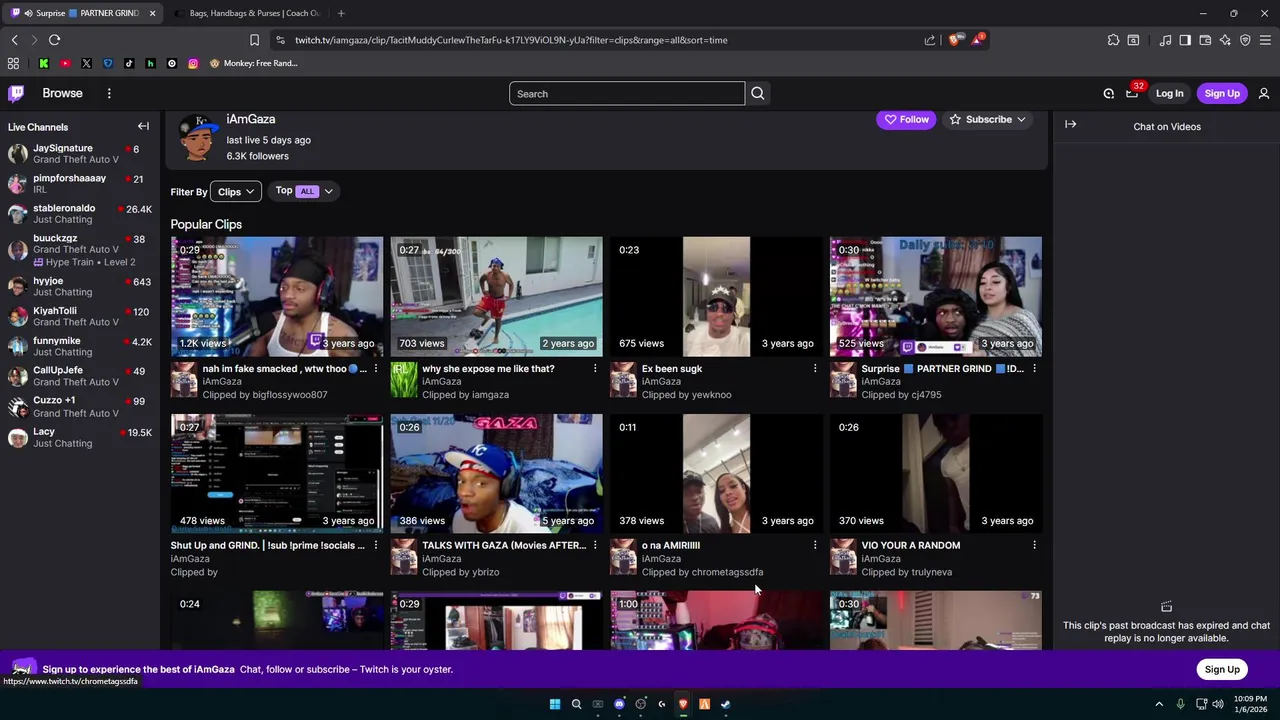Go back in browser history
The image size is (1280, 720).
[14, 40]
